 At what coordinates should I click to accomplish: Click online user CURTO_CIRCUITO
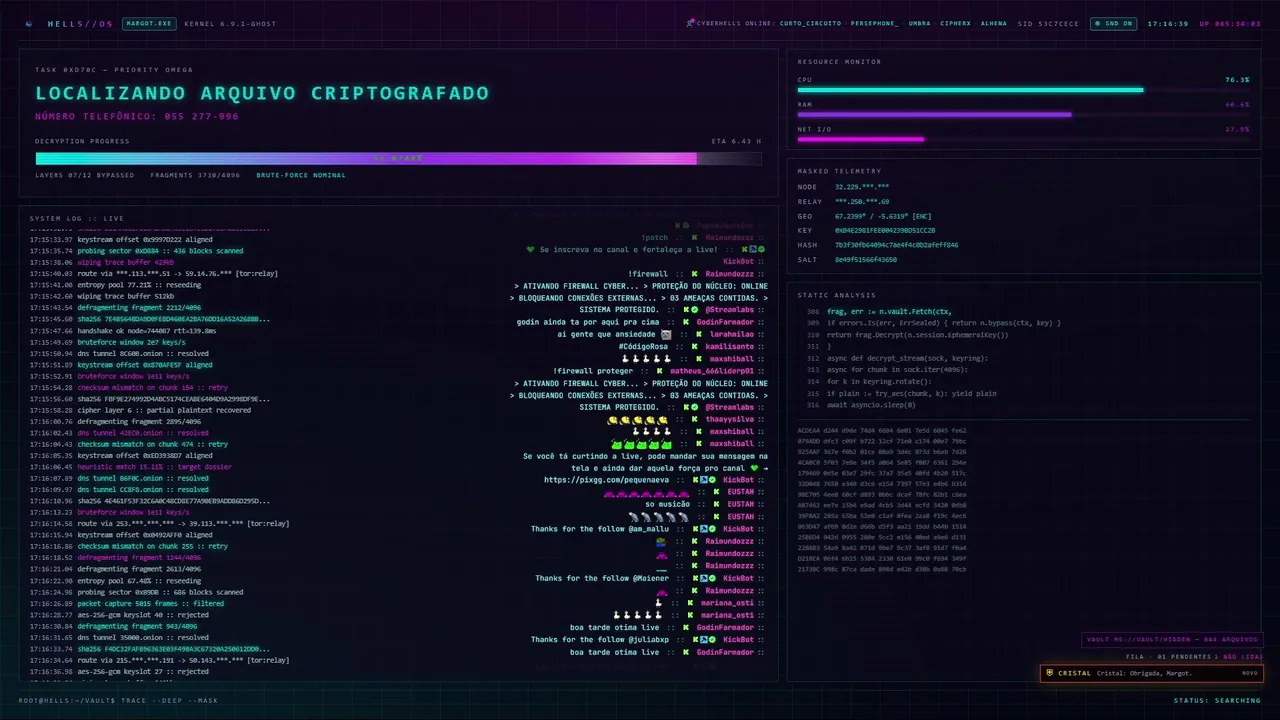point(811,23)
